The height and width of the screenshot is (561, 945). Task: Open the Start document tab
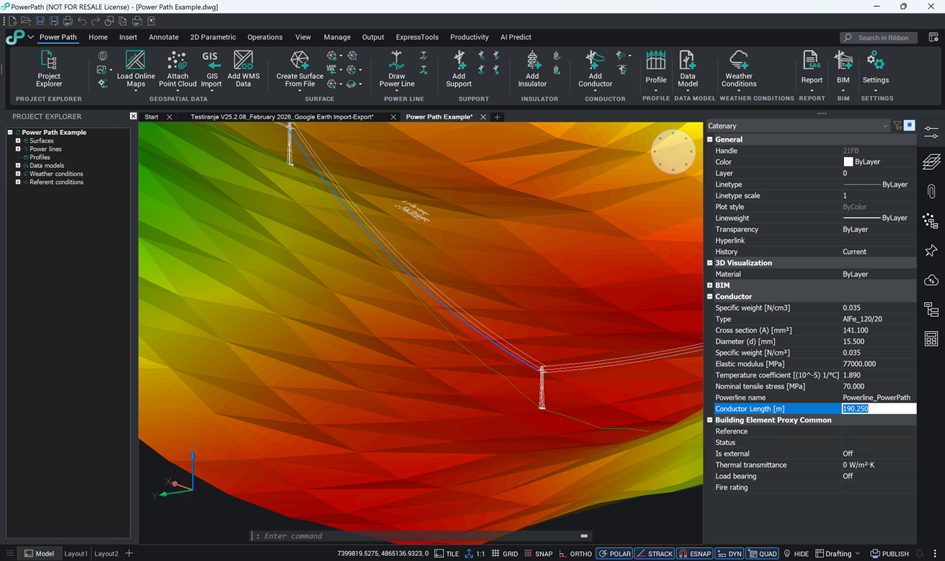151,117
